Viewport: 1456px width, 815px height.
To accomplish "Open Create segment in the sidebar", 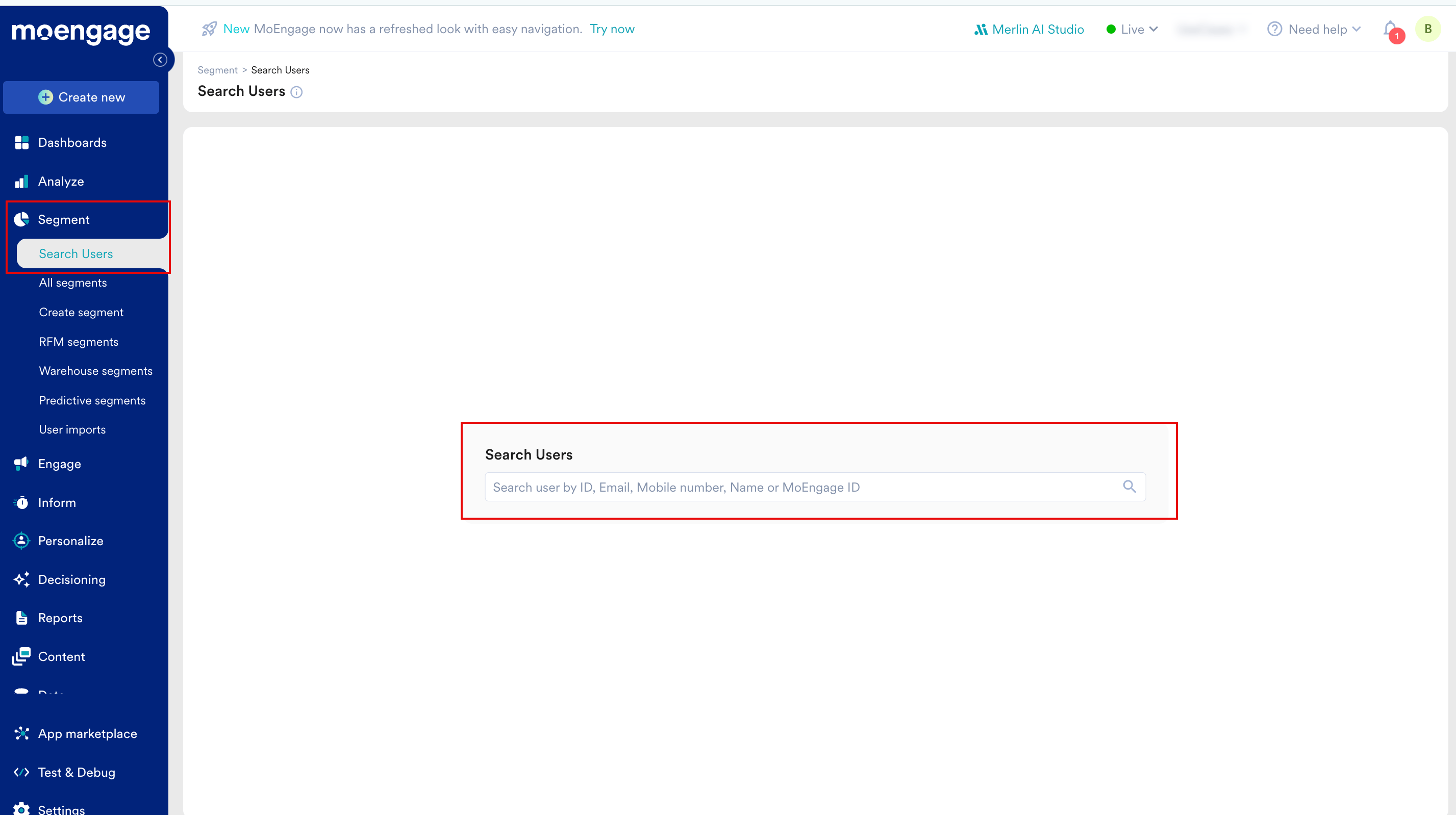I will coord(81,312).
